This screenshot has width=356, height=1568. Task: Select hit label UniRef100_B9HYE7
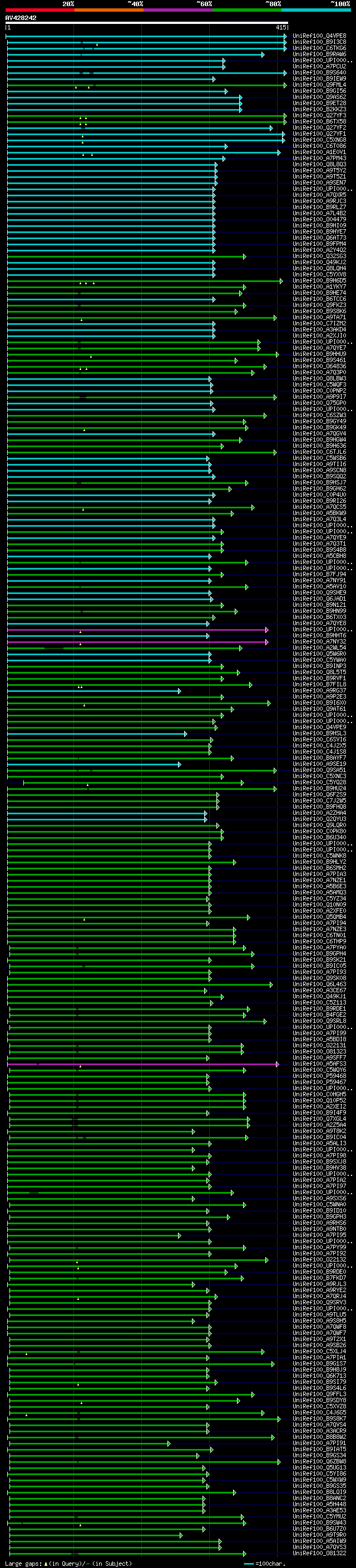(x=319, y=232)
